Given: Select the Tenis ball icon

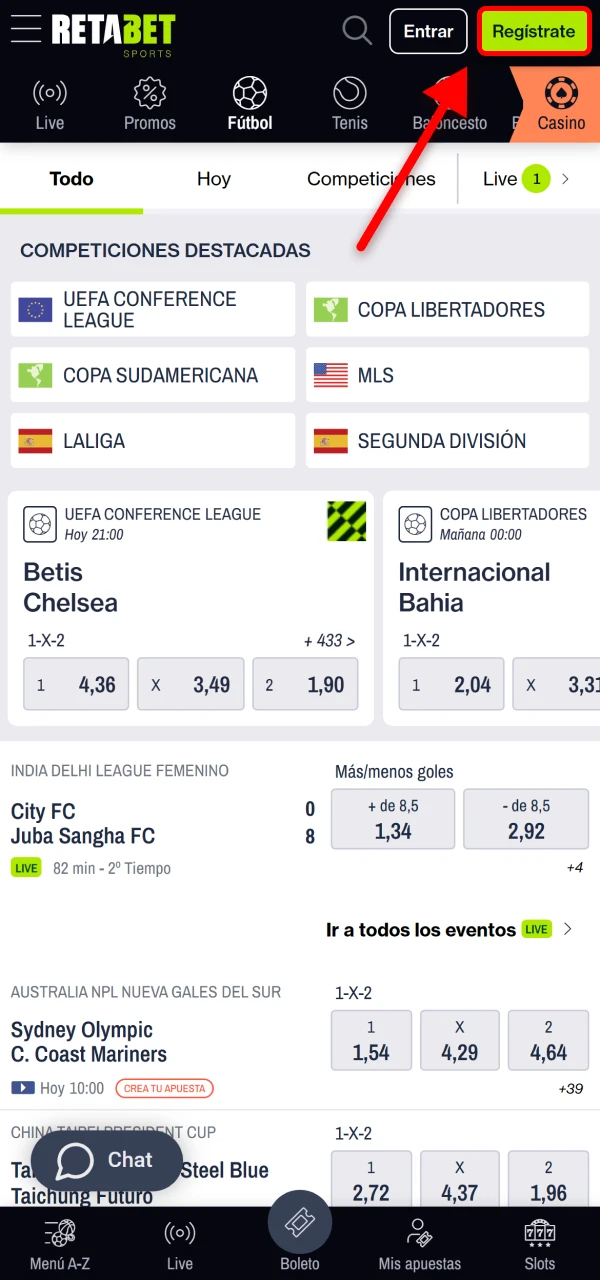Looking at the screenshot, I should [x=350, y=94].
